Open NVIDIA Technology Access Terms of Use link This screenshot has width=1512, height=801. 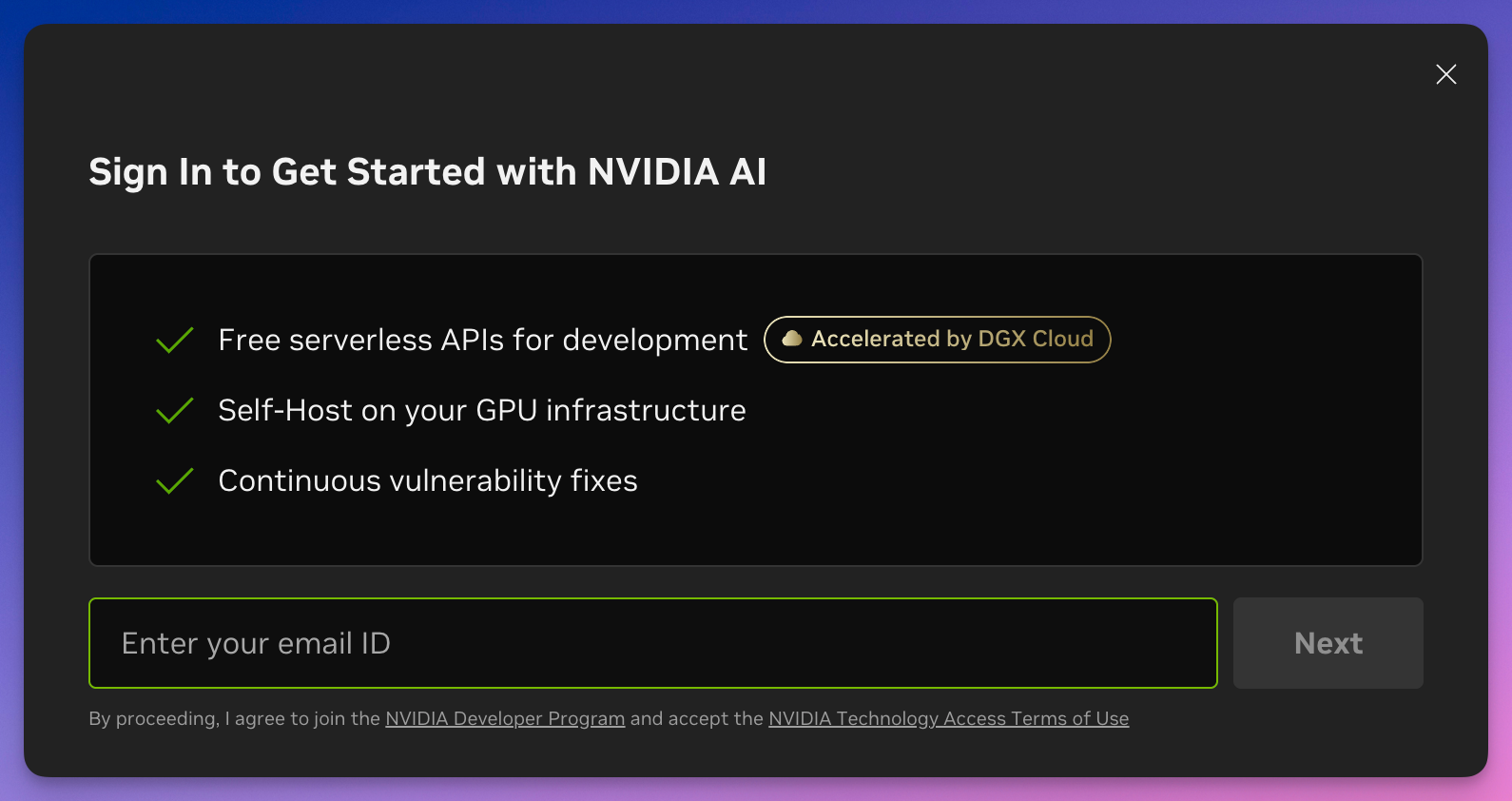[x=948, y=718]
